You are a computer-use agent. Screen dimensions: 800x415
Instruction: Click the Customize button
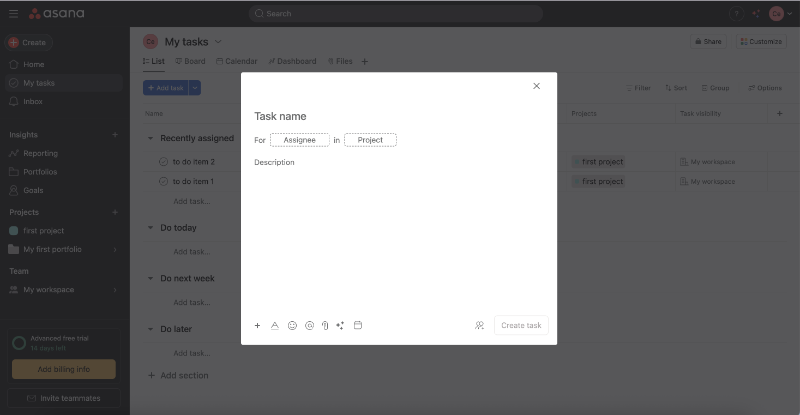tap(761, 41)
